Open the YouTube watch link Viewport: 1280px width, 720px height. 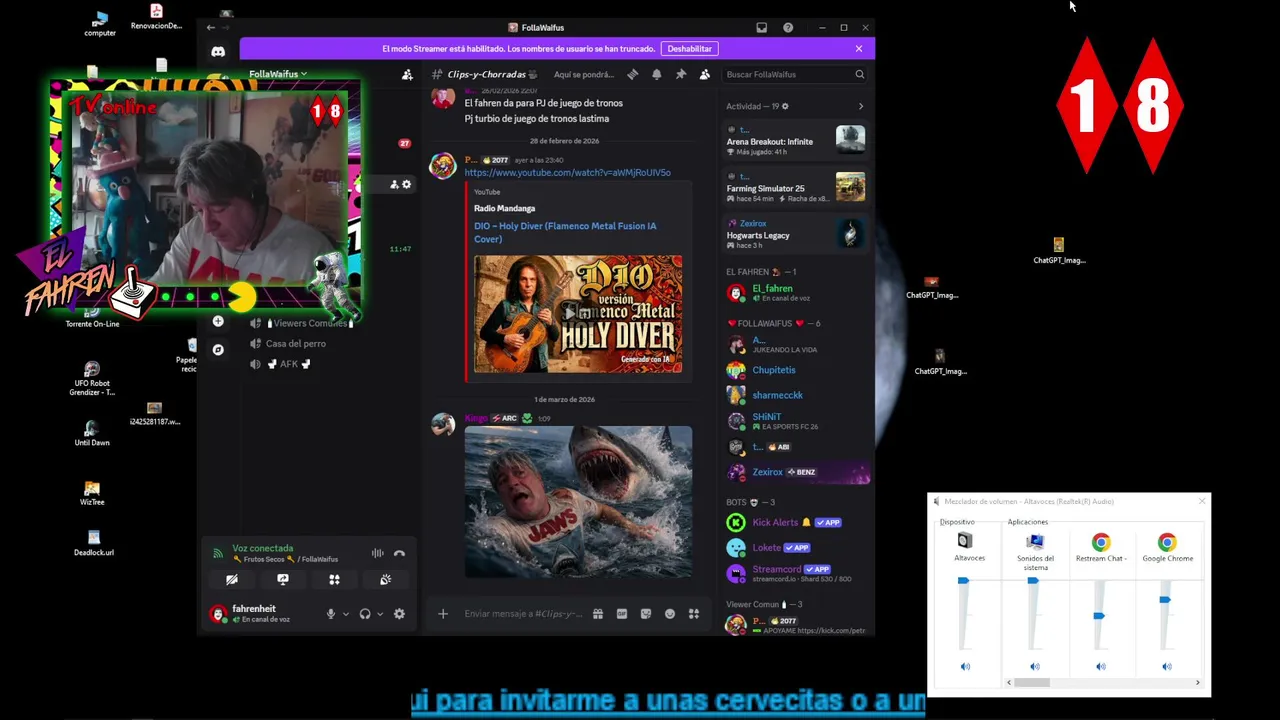(567, 172)
